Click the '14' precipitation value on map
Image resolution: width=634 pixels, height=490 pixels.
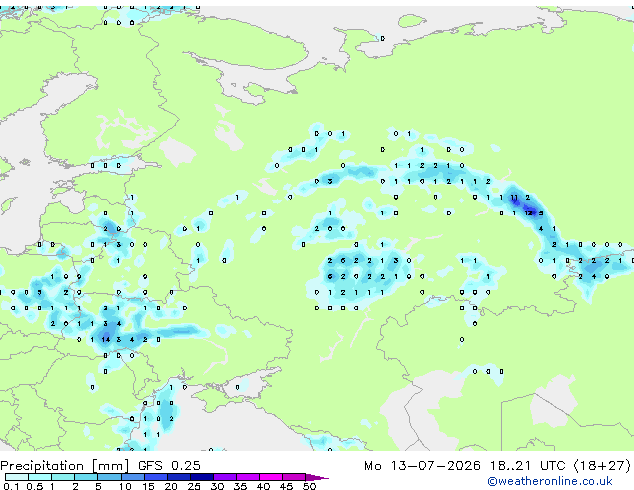point(106,340)
